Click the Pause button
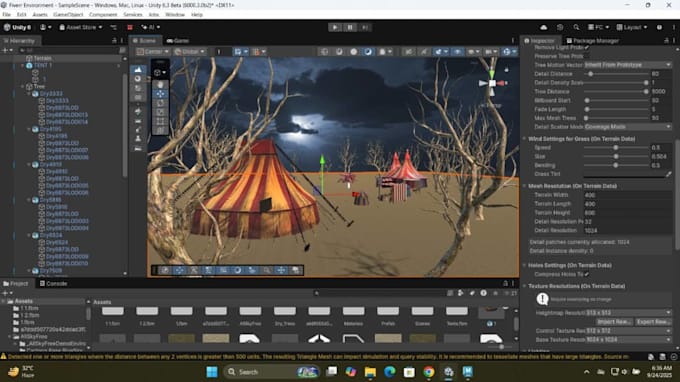 [x=350, y=27]
